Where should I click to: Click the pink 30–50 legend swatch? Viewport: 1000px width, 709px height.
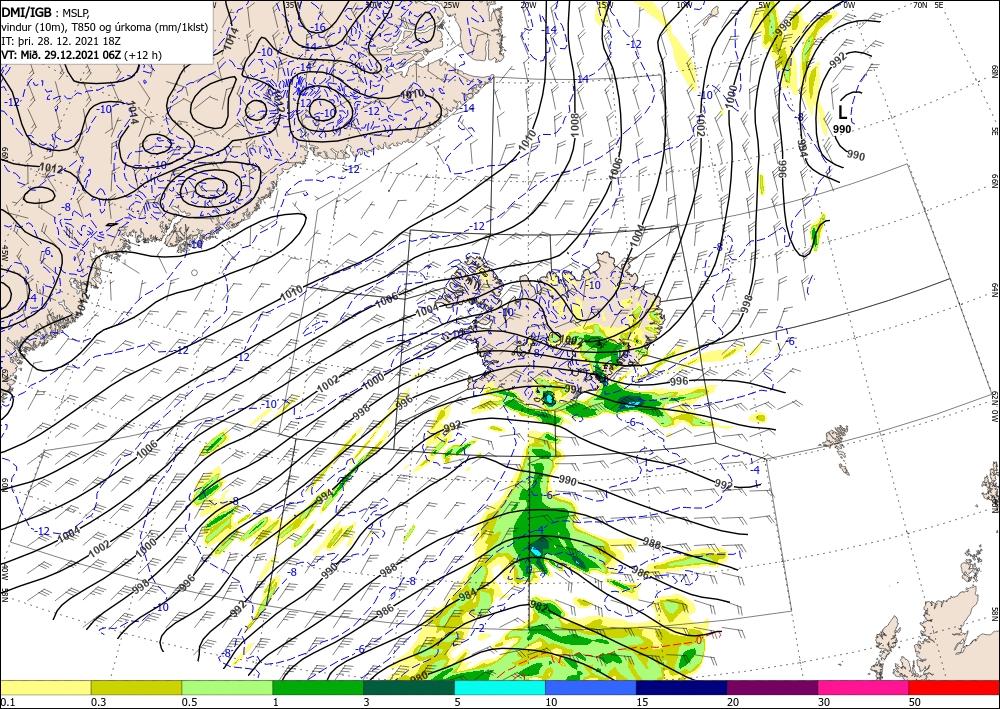pos(863,687)
